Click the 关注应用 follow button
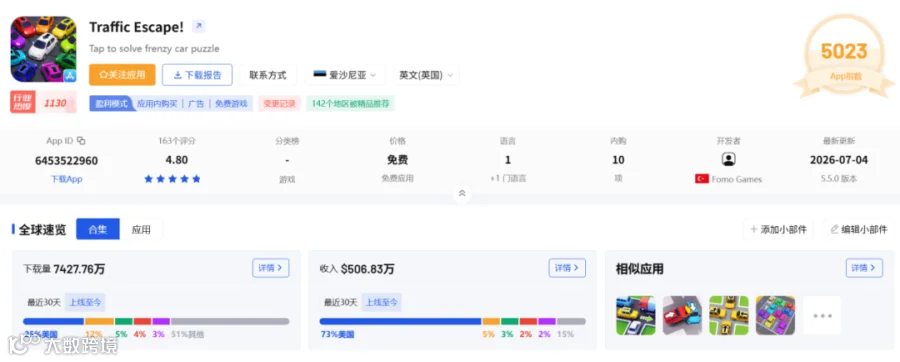 coord(122,75)
